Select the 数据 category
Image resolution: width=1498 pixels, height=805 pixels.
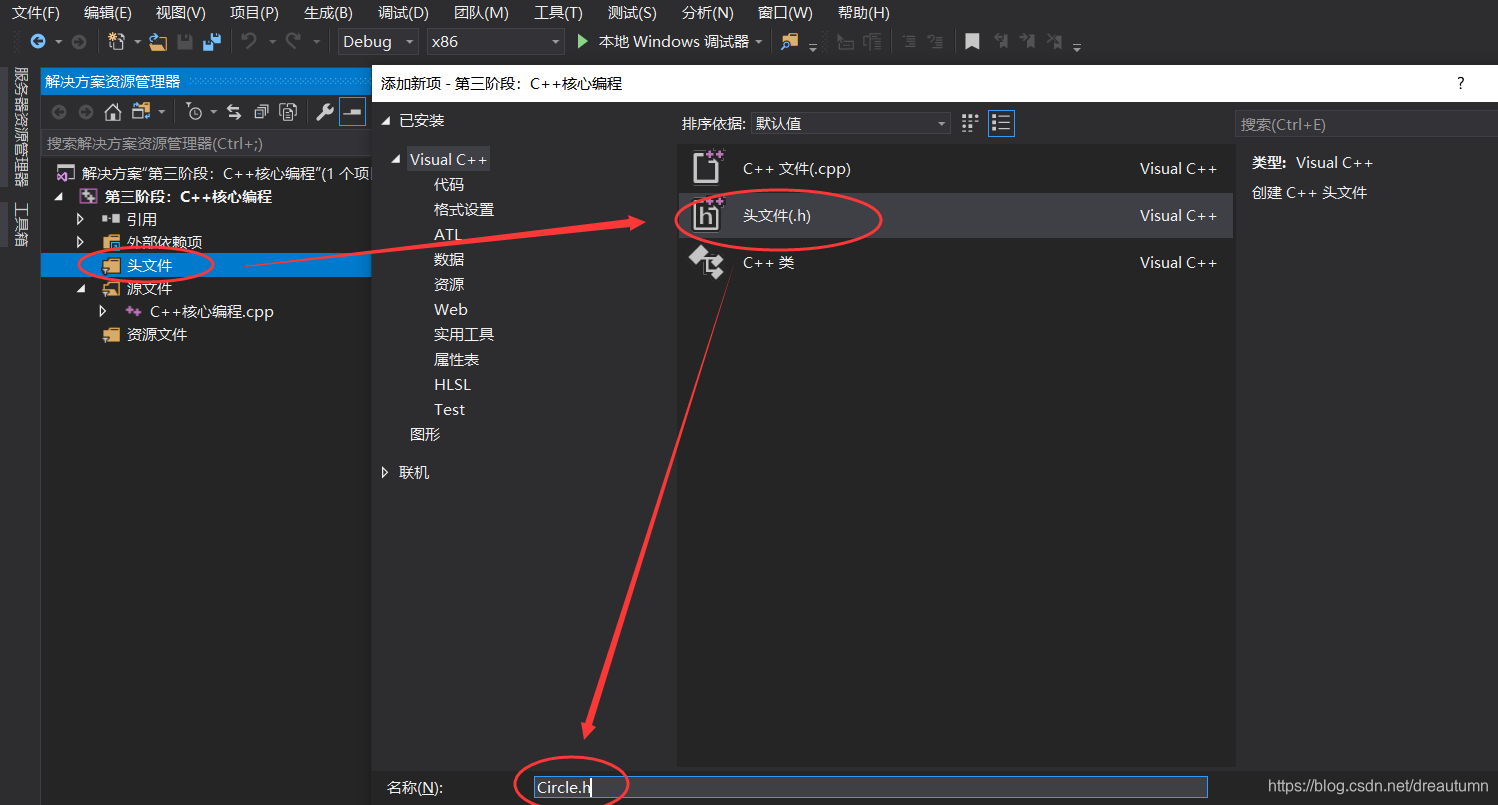click(449, 260)
